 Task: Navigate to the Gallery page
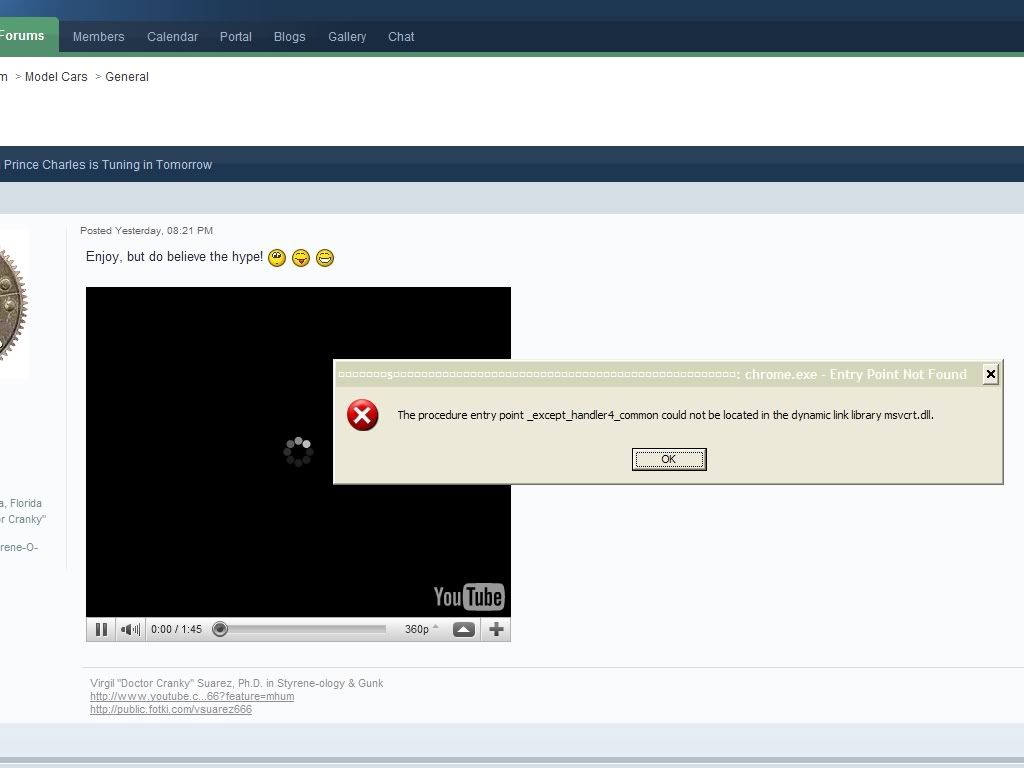[x=347, y=37]
